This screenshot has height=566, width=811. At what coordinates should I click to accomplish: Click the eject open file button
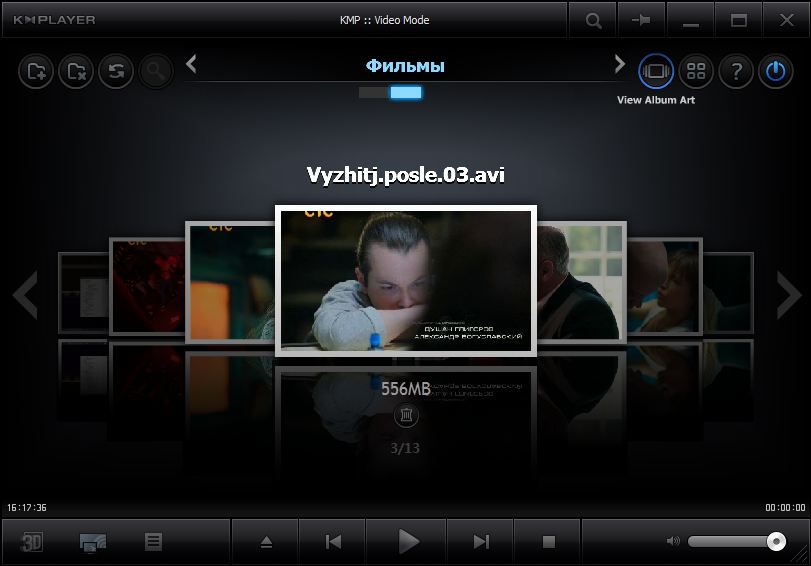coord(266,542)
